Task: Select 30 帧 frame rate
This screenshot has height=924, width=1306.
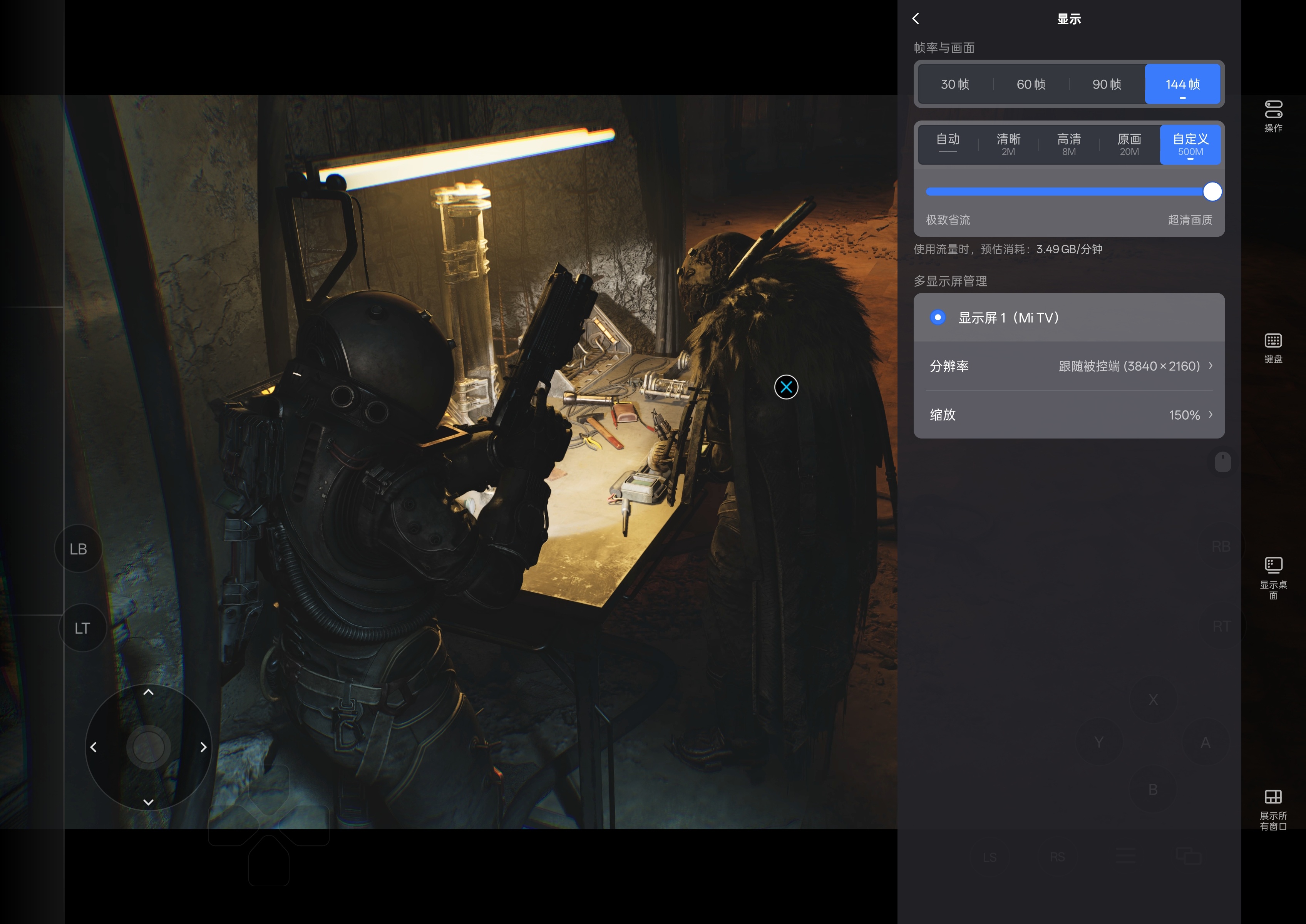Action: [x=955, y=84]
